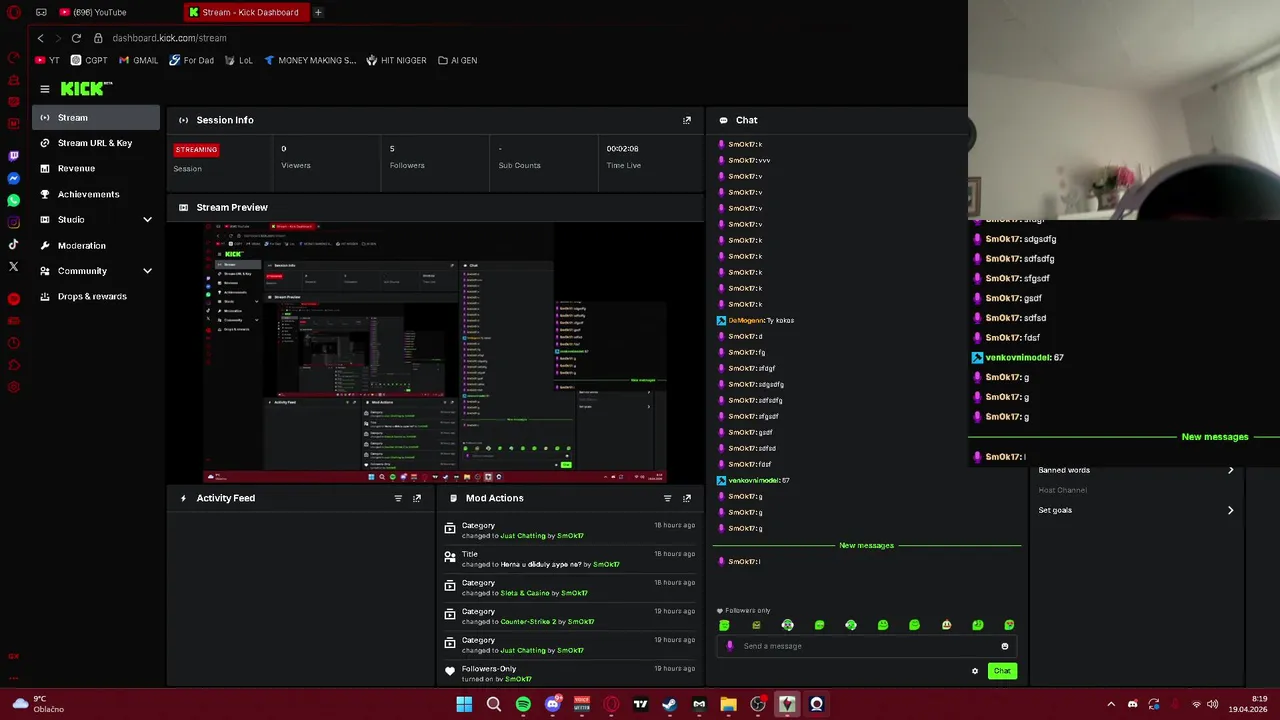Click the Title changed entry in Mod Actions

569,559
